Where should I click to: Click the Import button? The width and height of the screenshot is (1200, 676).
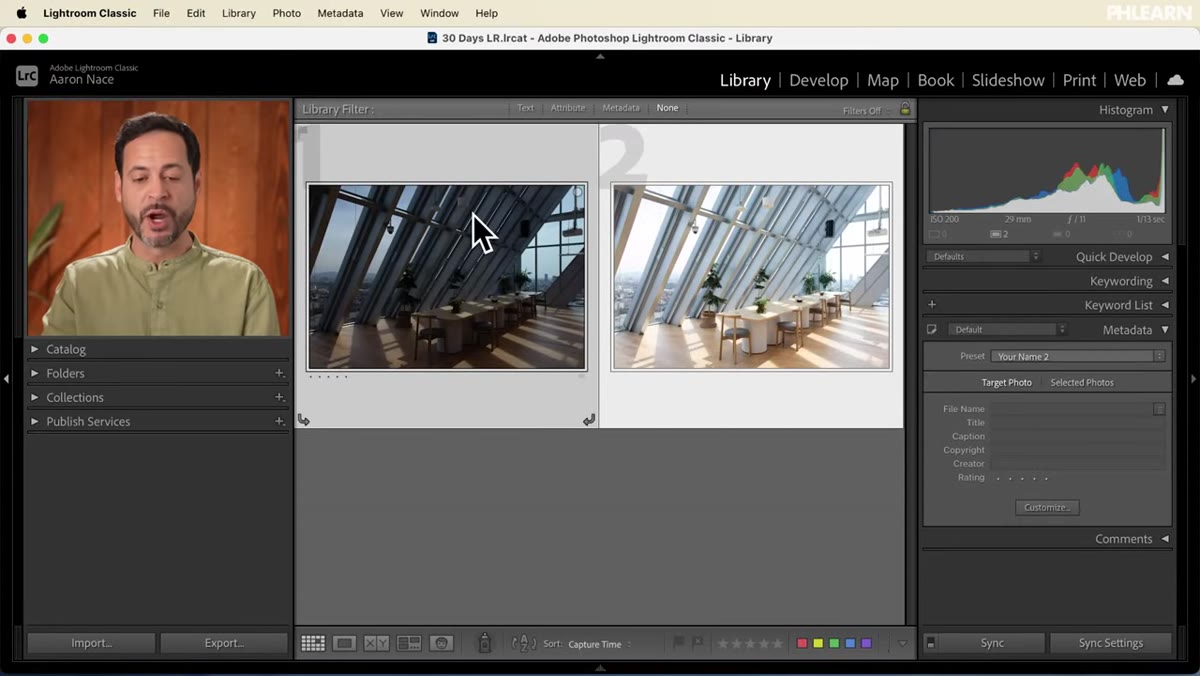pos(91,643)
